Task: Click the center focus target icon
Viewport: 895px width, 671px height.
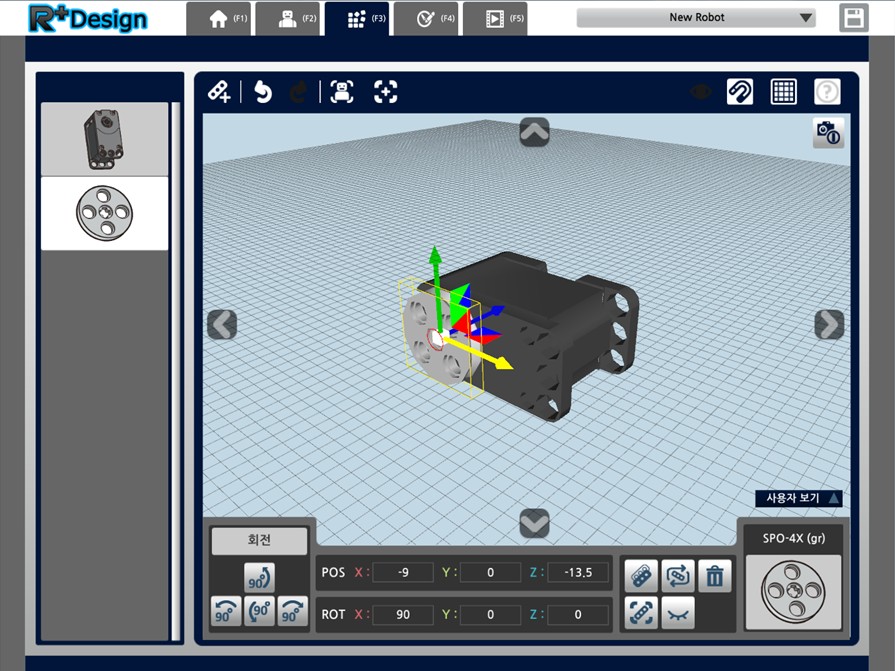Action: pyautogui.click(x=385, y=91)
